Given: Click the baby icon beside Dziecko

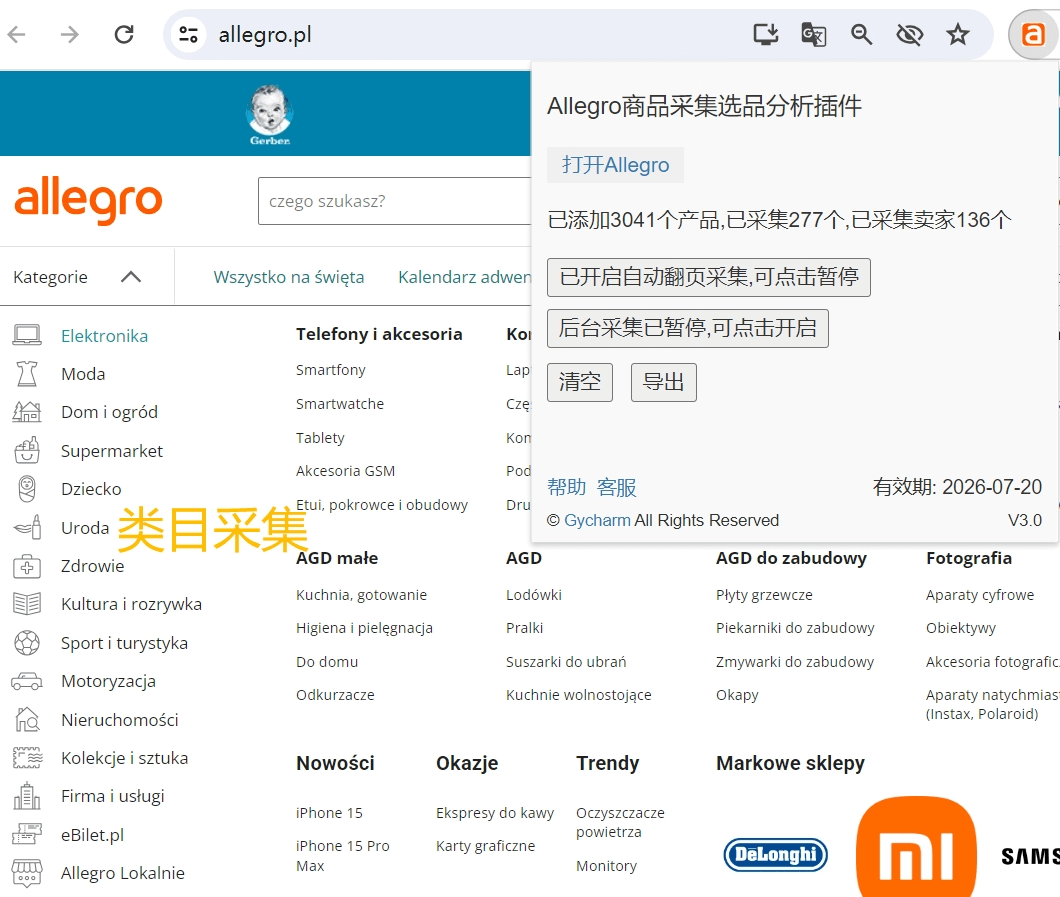Looking at the screenshot, I should 27,489.
